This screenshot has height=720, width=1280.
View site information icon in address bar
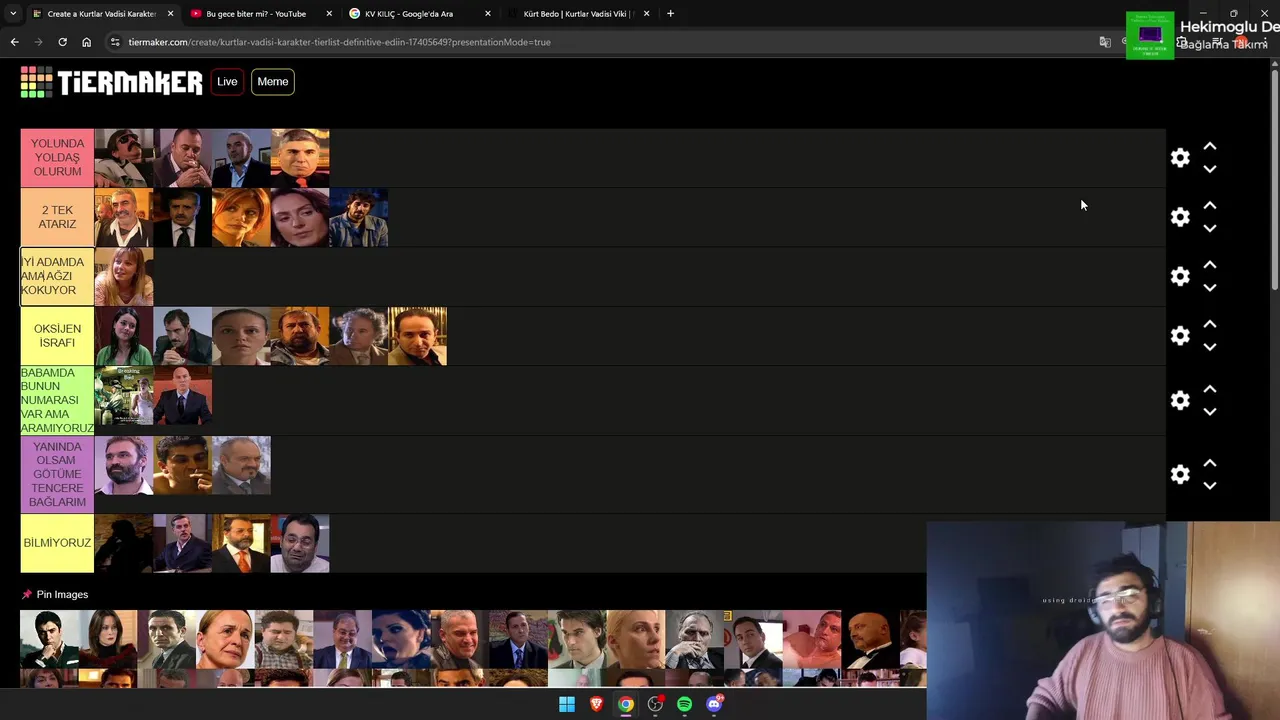(x=115, y=42)
